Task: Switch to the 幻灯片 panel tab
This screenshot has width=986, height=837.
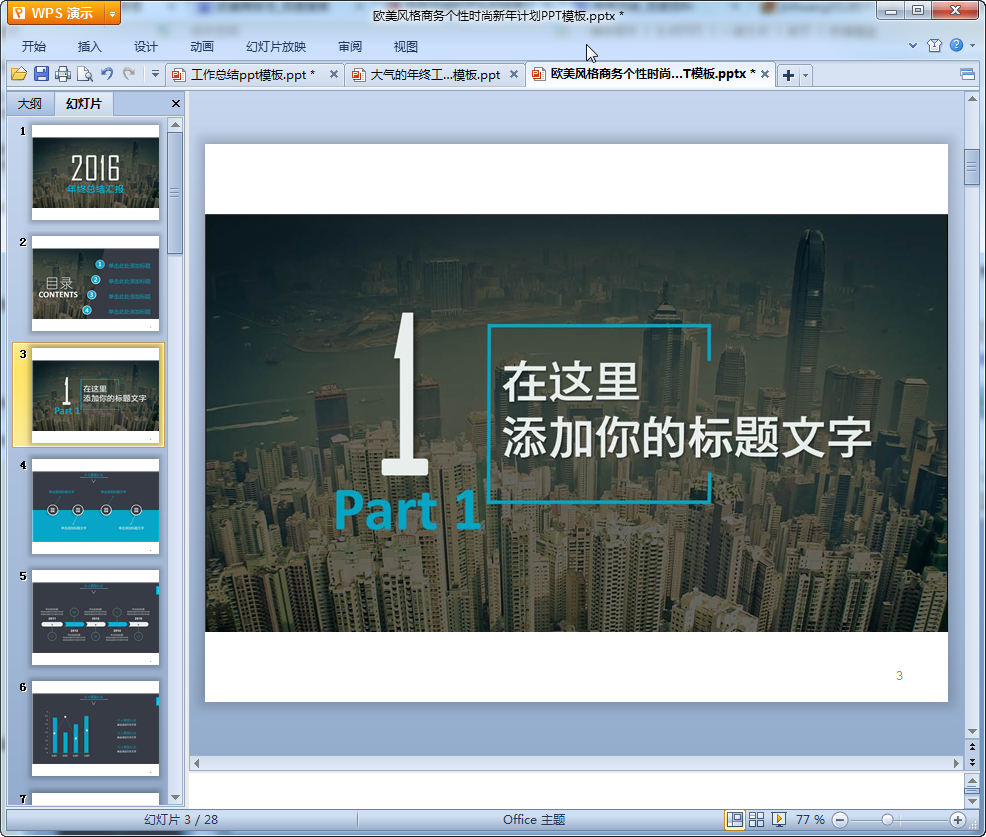Action: tap(83, 104)
